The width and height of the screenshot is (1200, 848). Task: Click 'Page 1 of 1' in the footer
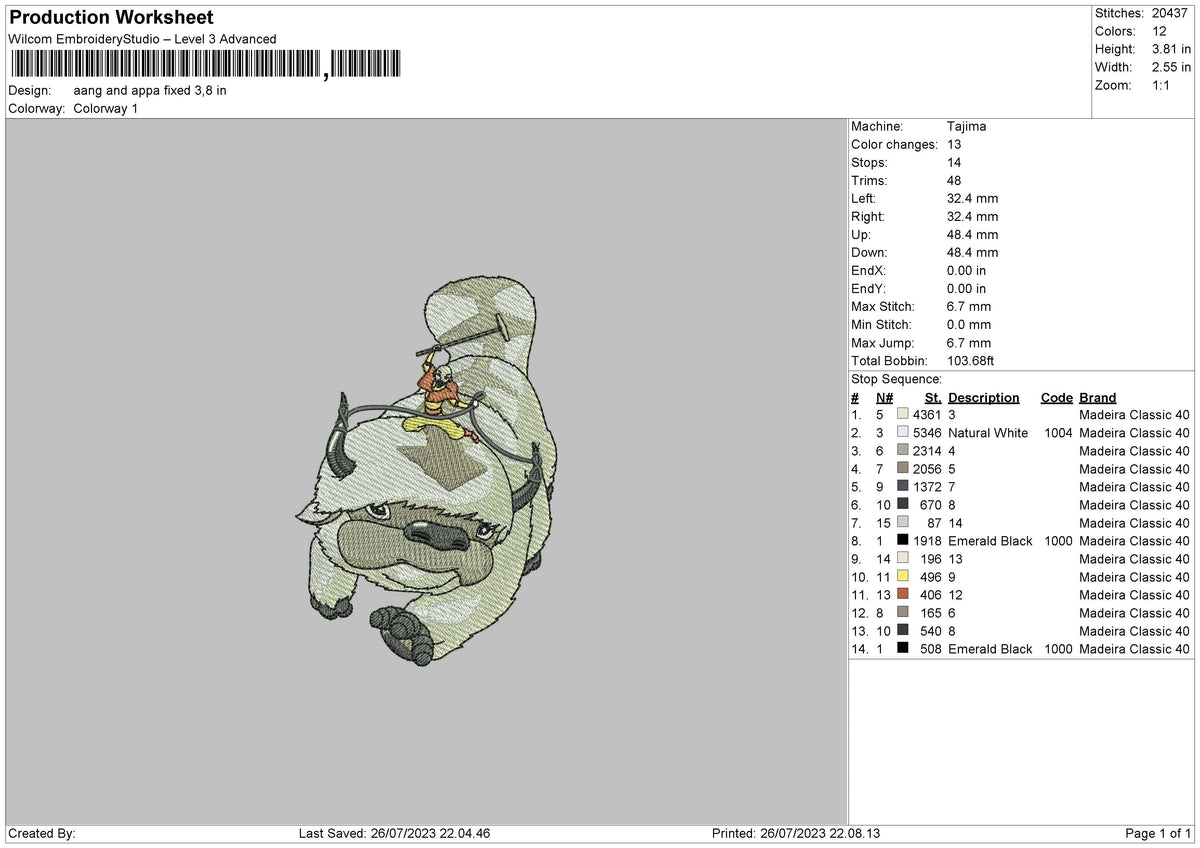coord(1158,834)
